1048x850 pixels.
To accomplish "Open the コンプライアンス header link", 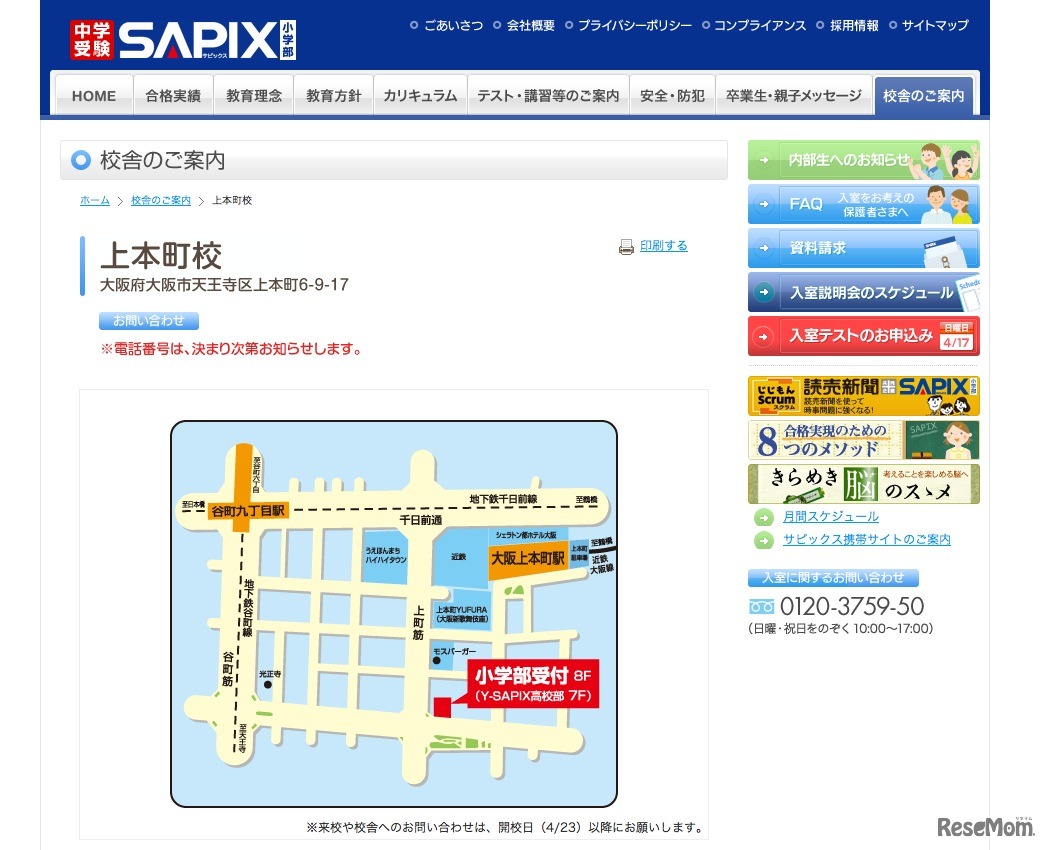I will [760, 25].
